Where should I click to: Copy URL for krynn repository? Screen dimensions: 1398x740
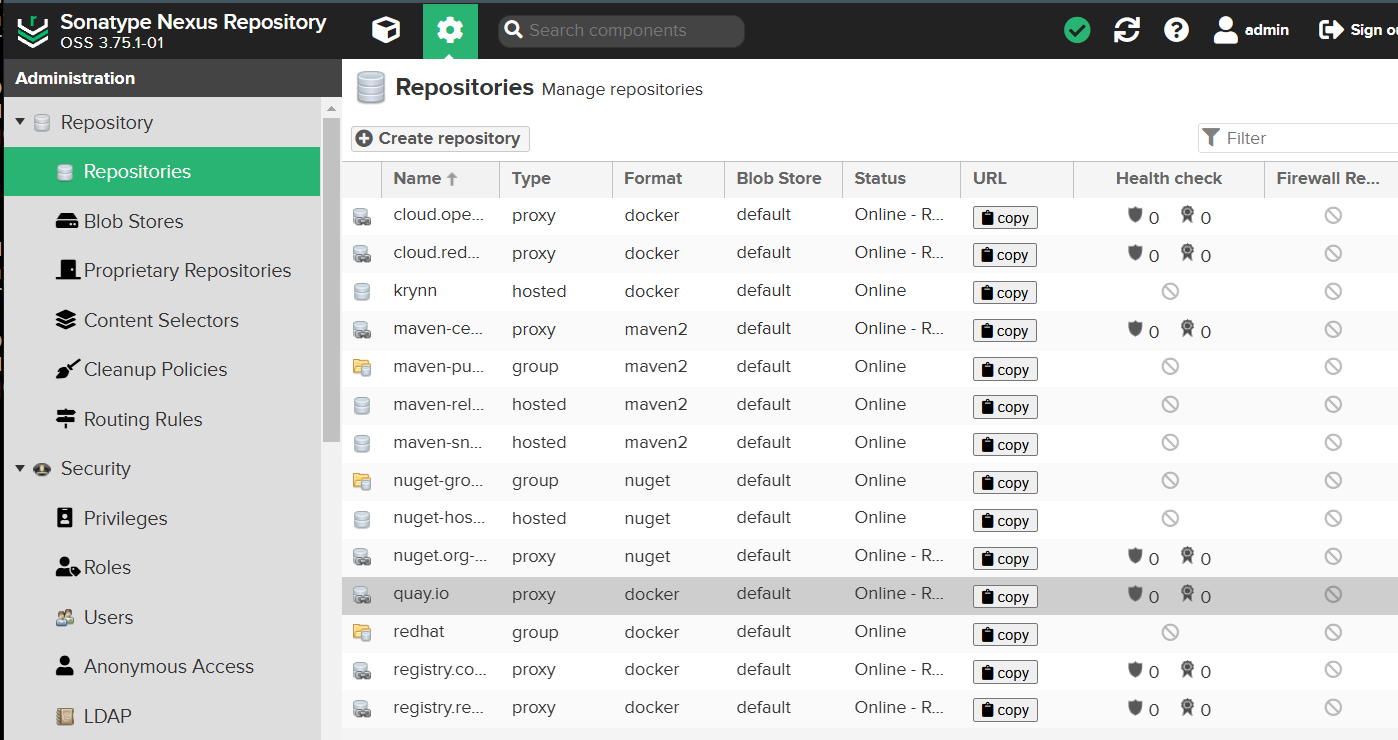(x=1004, y=293)
